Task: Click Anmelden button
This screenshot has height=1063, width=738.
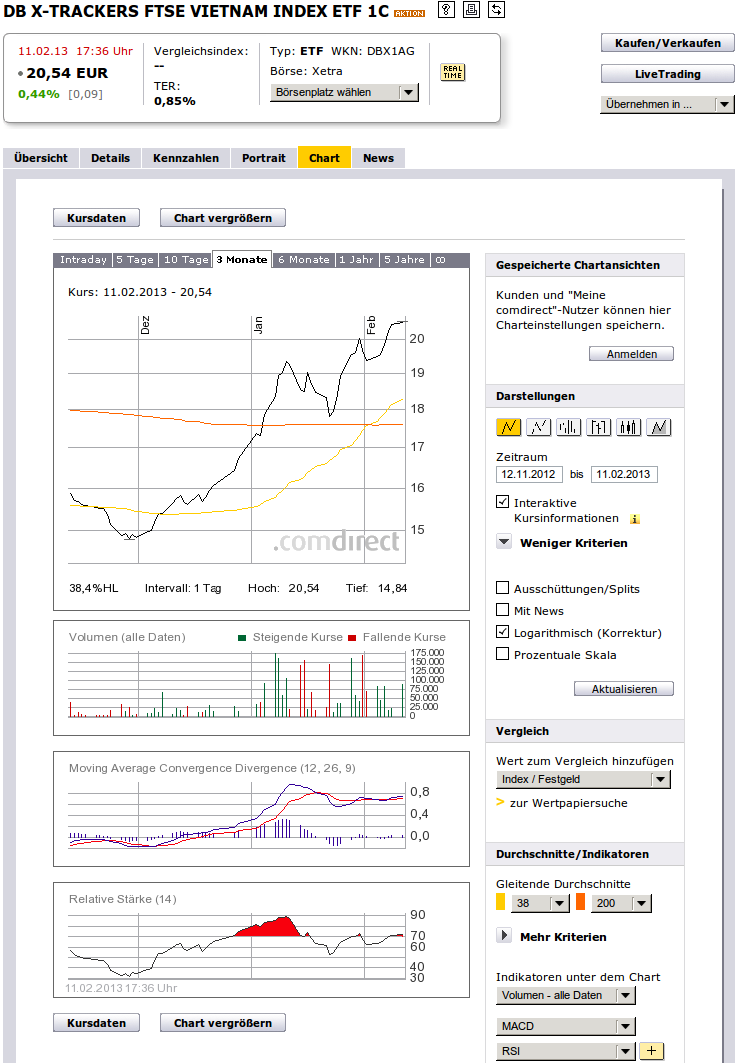Action: click(x=632, y=354)
